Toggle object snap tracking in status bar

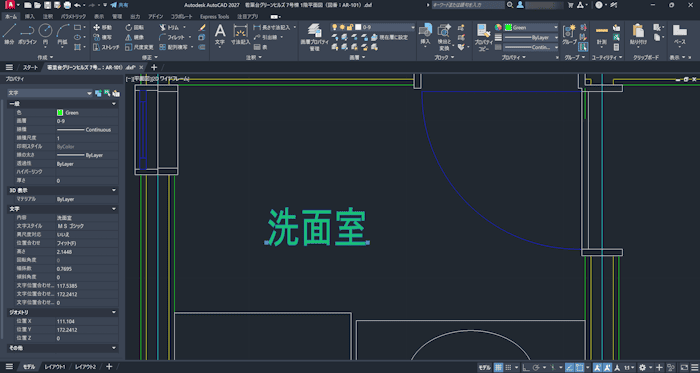(570, 367)
